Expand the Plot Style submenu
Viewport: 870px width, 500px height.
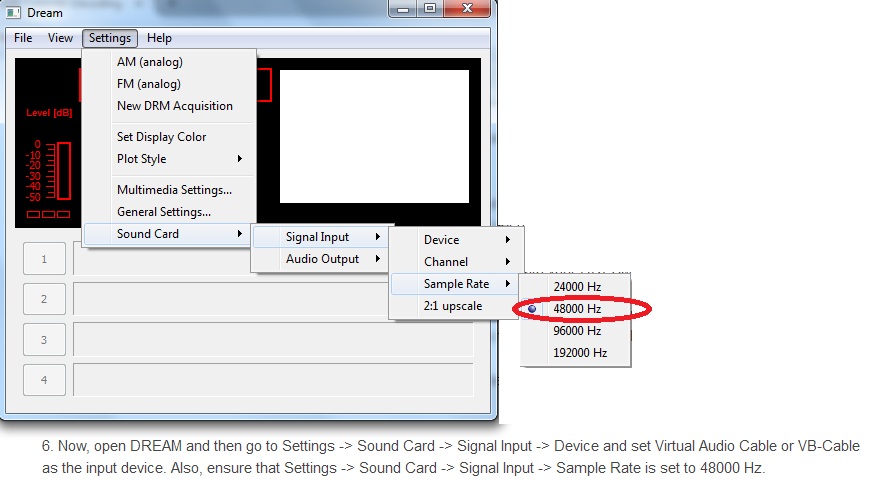pos(169,159)
